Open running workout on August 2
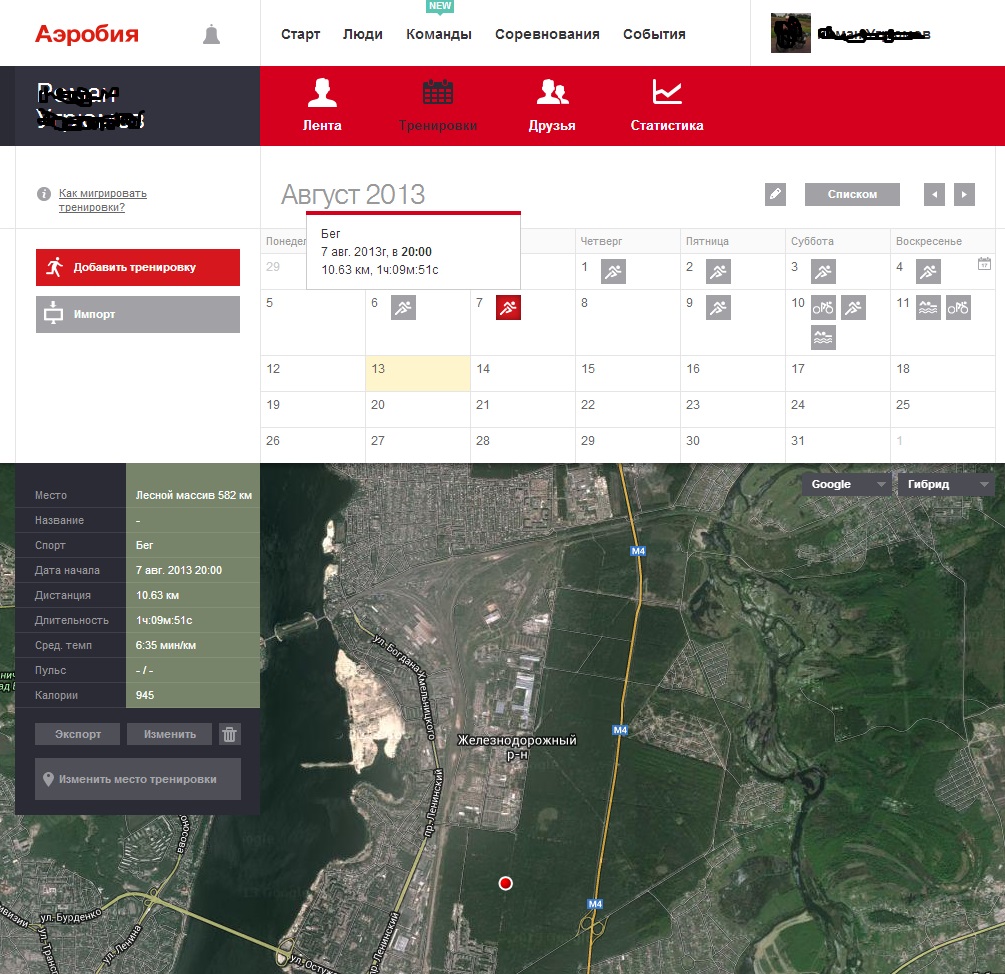This screenshot has height=974, width=1005. 718,272
